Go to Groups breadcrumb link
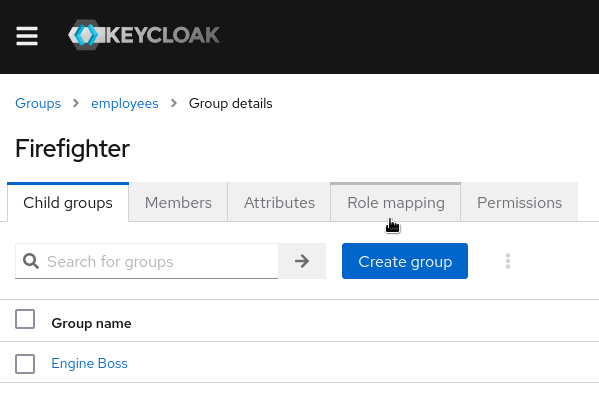This screenshot has width=599, height=407. pyautogui.click(x=38, y=104)
